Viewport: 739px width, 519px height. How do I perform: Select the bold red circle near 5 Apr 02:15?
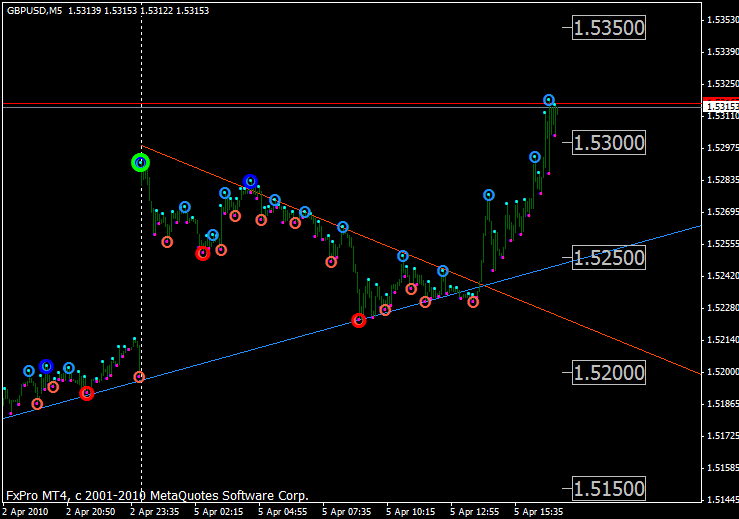tap(203, 253)
